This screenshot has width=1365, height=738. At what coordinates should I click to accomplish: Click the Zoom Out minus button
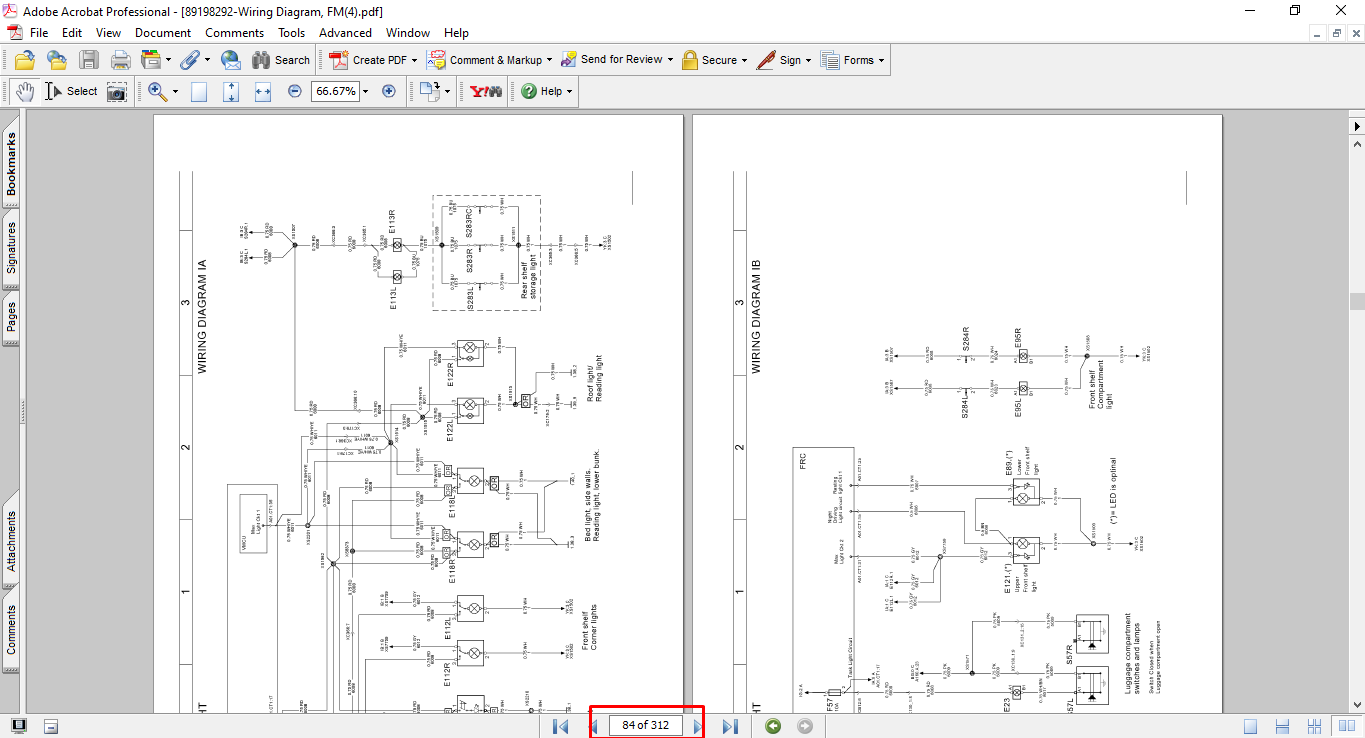(x=295, y=91)
